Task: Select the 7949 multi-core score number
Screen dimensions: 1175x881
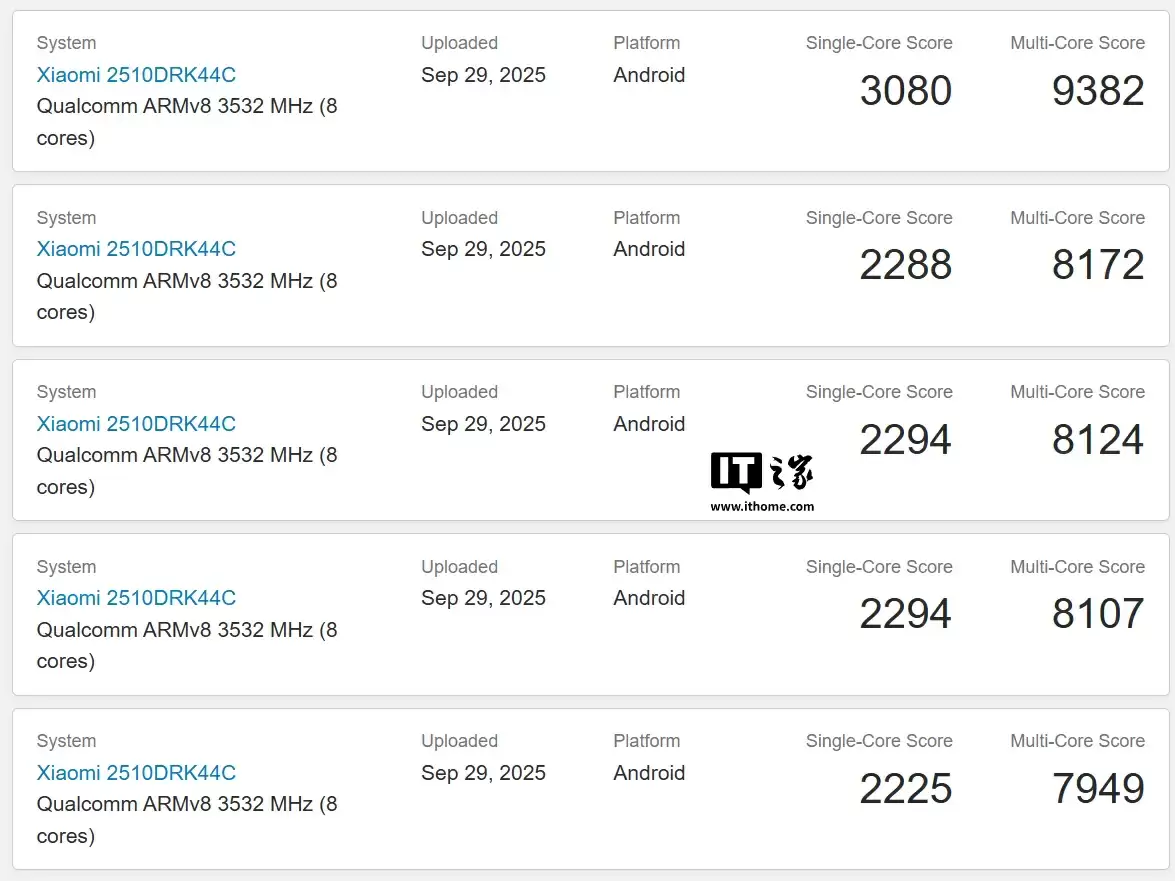Action: (1097, 789)
